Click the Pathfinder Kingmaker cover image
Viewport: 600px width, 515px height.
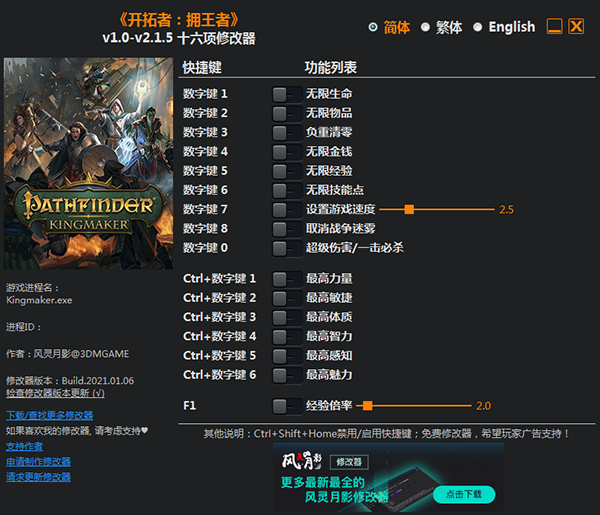(x=88, y=163)
